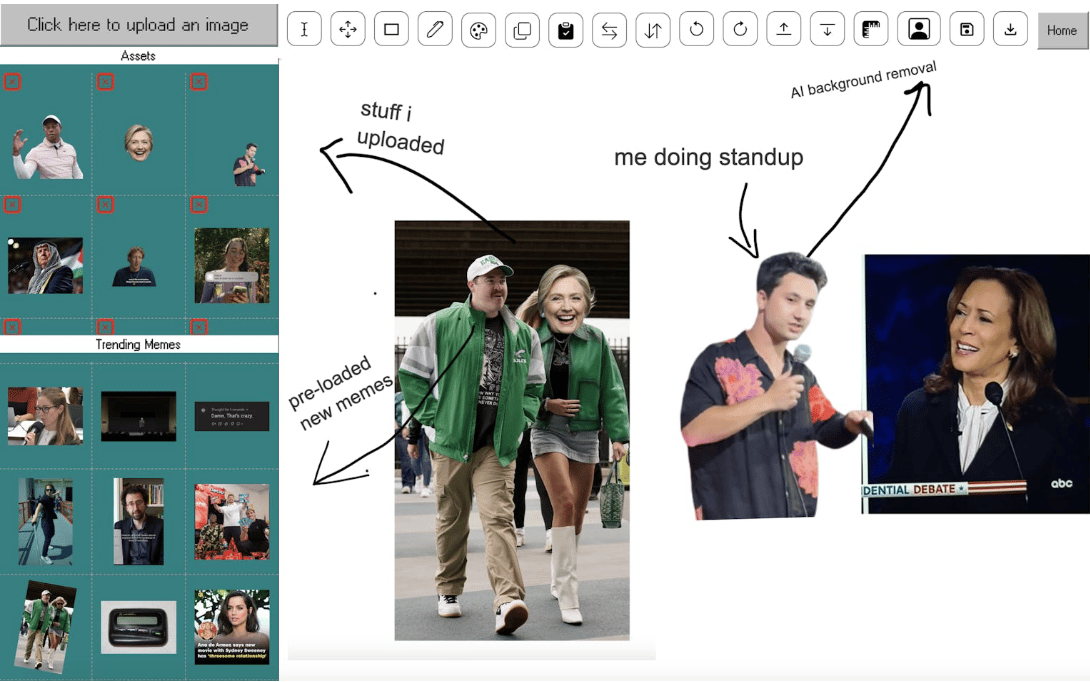
Task: Select the woman holding phone outdoors asset
Action: point(232,266)
